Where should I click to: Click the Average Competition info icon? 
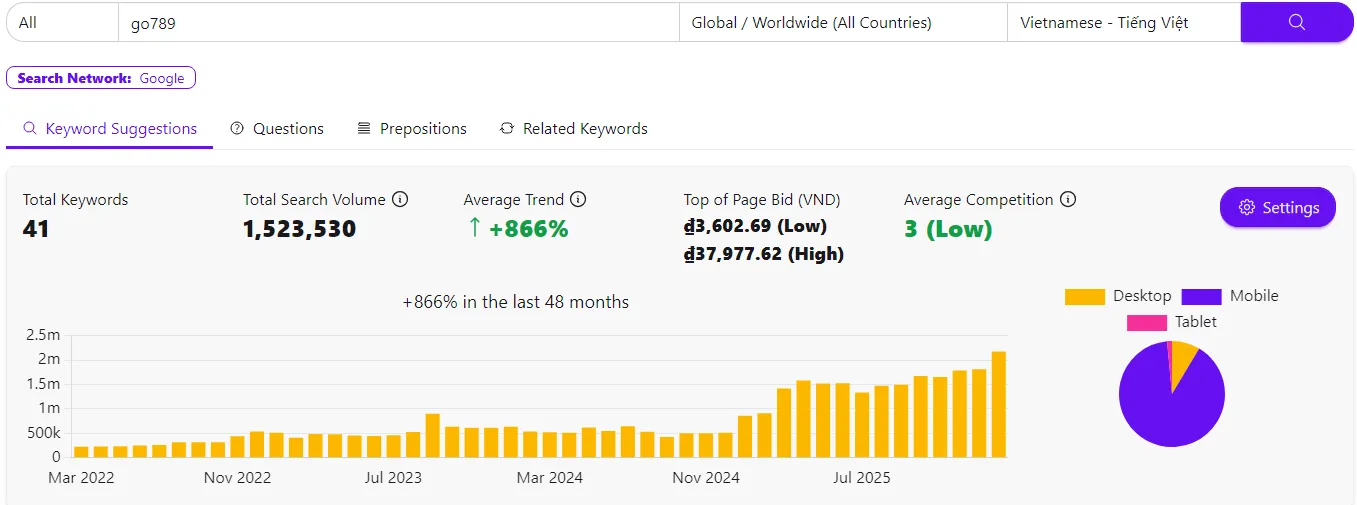pyautogui.click(x=1068, y=200)
